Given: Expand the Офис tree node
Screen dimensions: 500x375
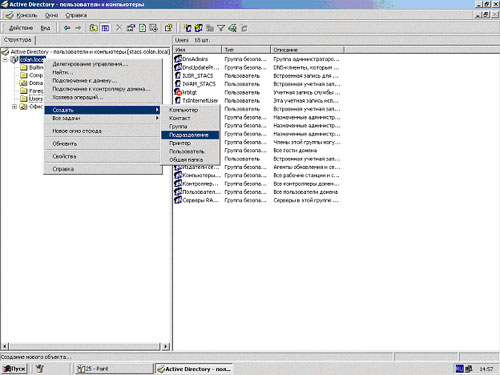Looking at the screenshot, I should pos(14,107).
